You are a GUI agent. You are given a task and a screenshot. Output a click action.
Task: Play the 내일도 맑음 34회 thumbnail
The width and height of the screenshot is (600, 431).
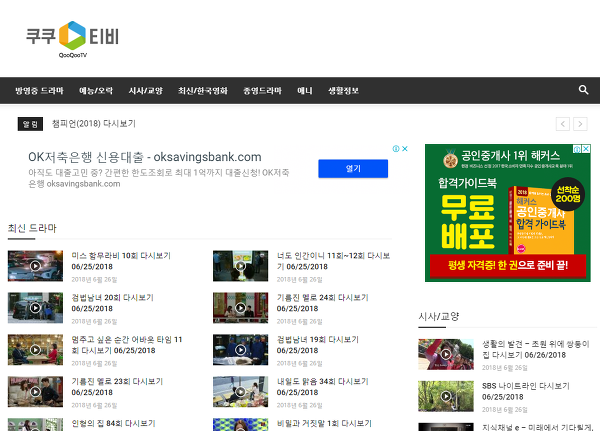point(240,392)
